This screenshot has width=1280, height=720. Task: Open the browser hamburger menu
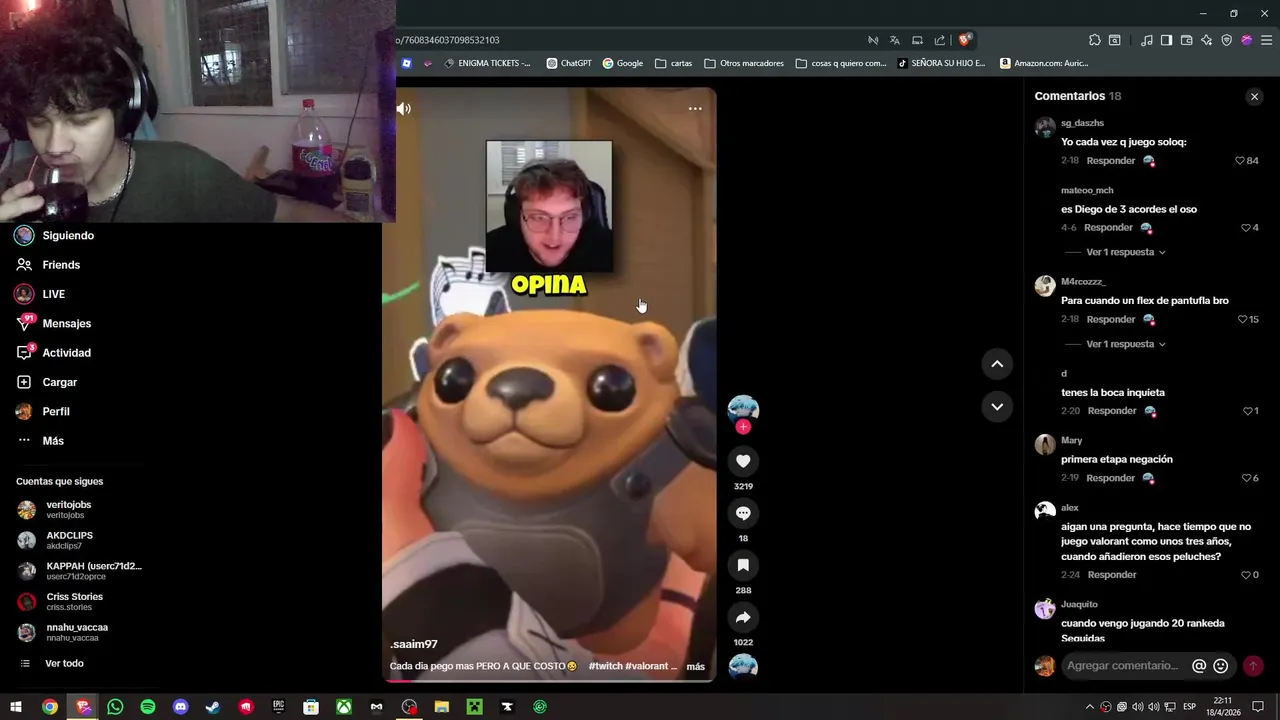1267,40
